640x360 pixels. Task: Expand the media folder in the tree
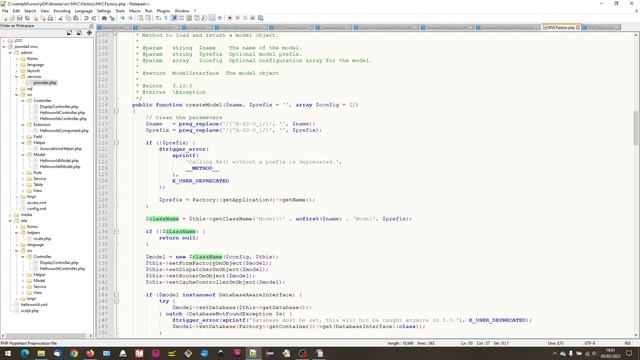pyautogui.click(x=10, y=215)
